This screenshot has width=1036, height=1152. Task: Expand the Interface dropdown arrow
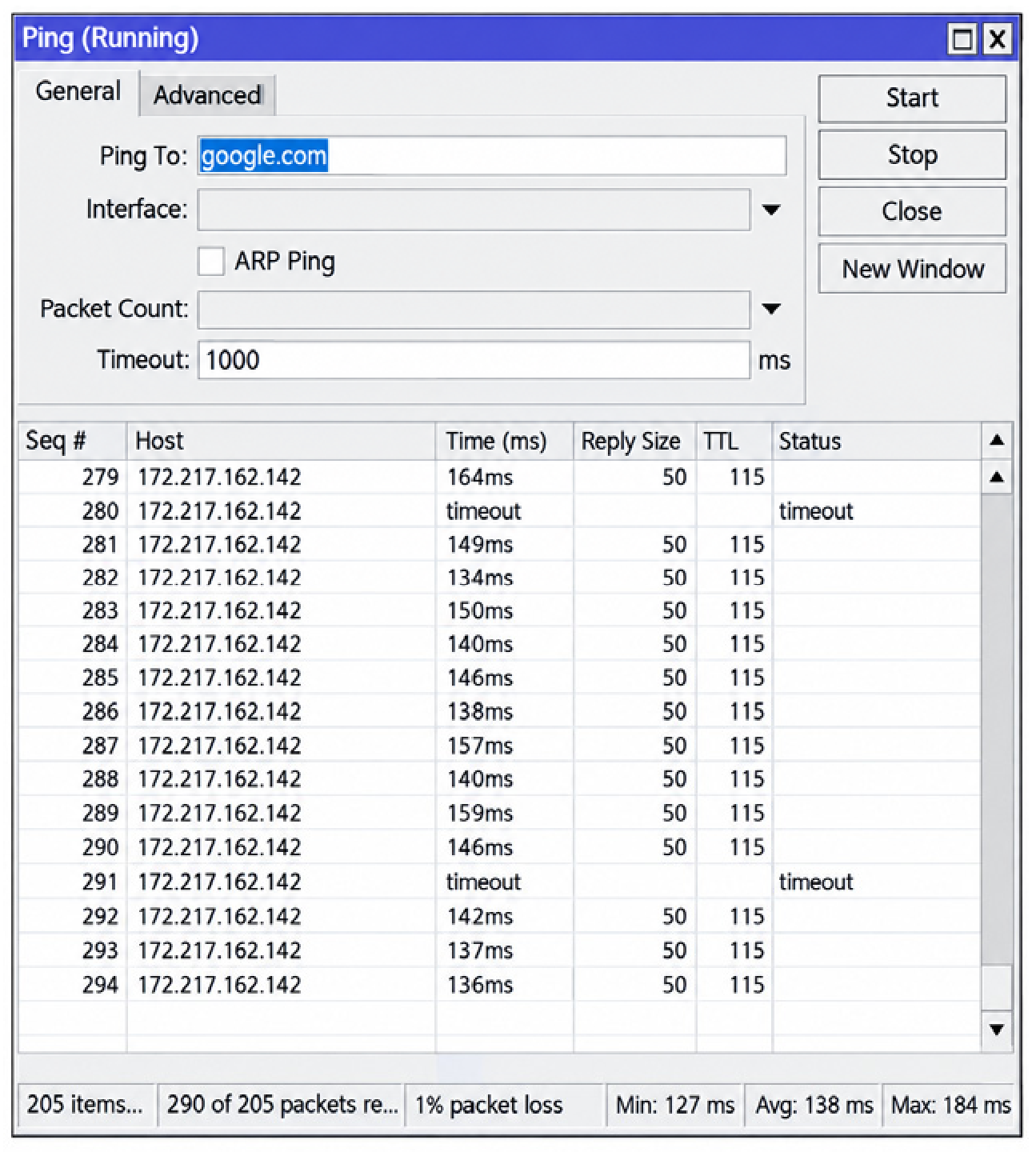coord(771,210)
